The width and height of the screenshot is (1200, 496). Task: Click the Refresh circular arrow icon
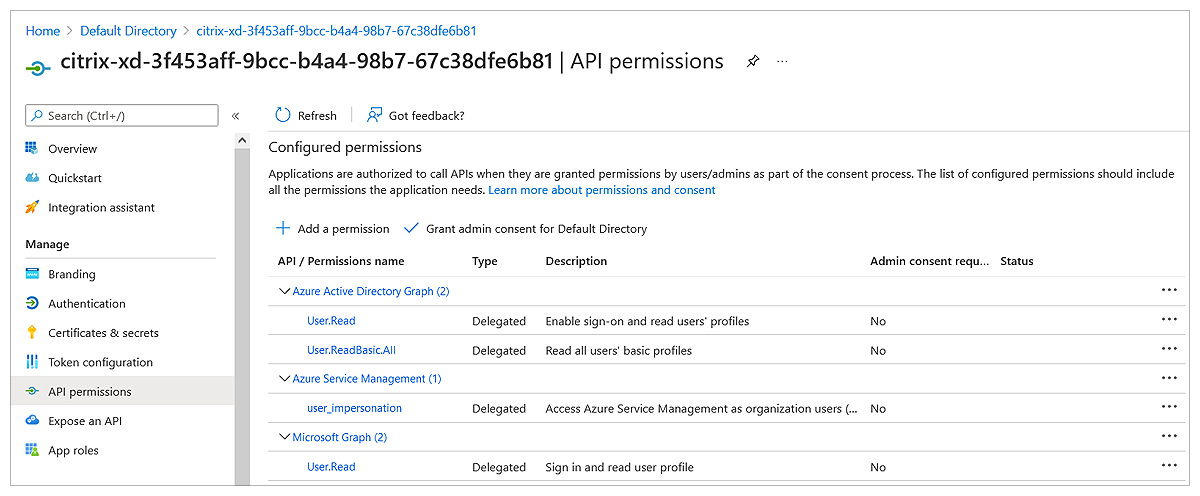pyautogui.click(x=283, y=115)
